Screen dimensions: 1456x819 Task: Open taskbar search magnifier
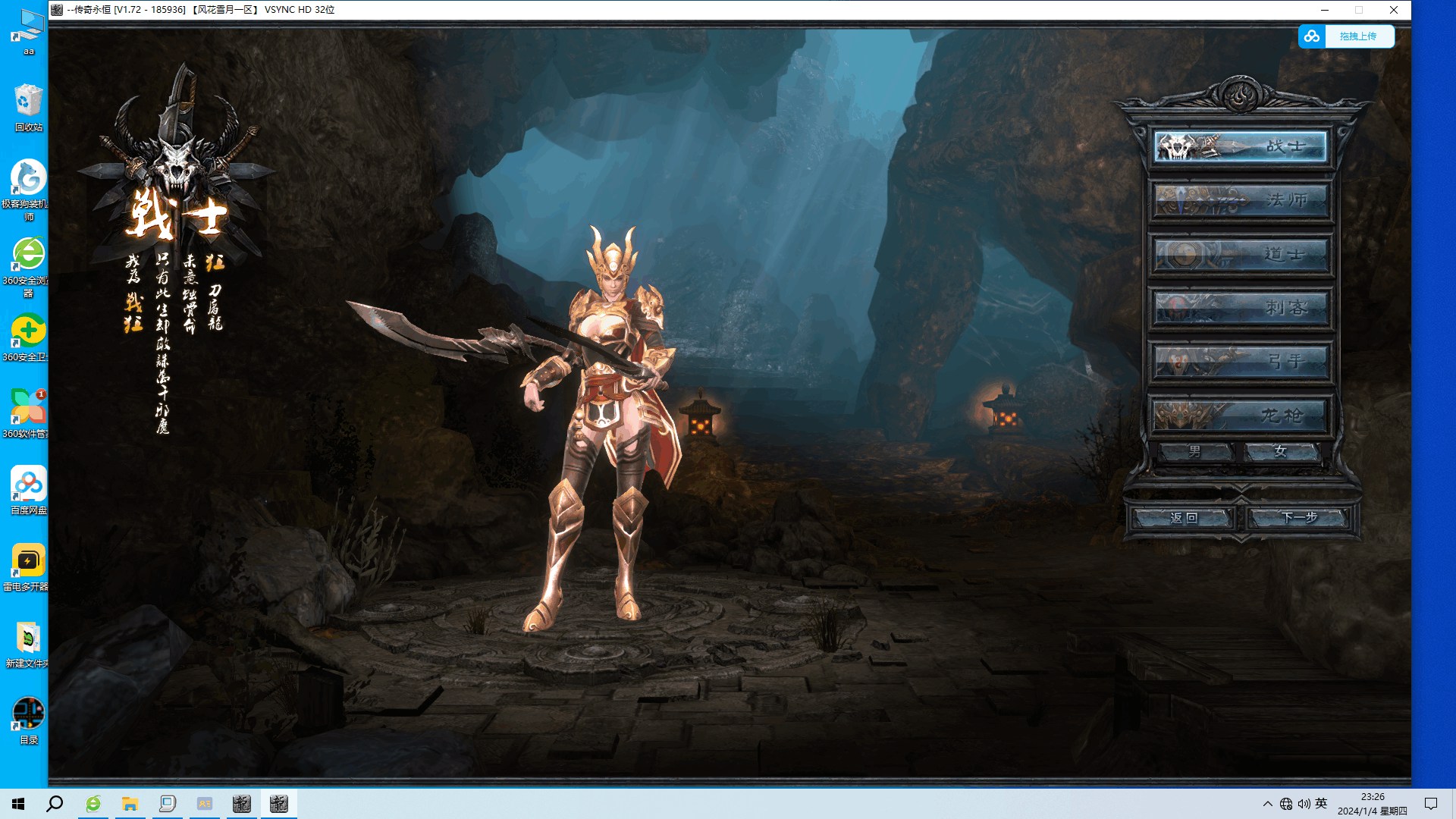click(55, 804)
